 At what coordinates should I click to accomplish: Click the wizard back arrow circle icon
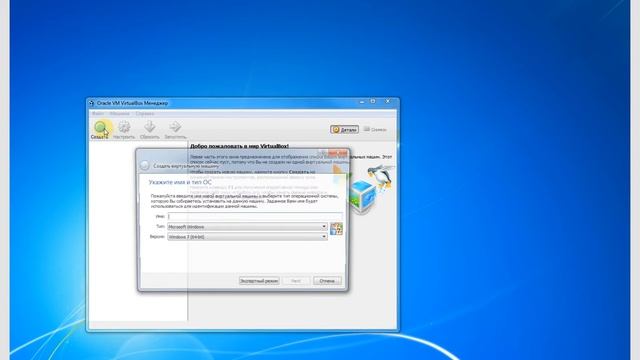pos(144,165)
